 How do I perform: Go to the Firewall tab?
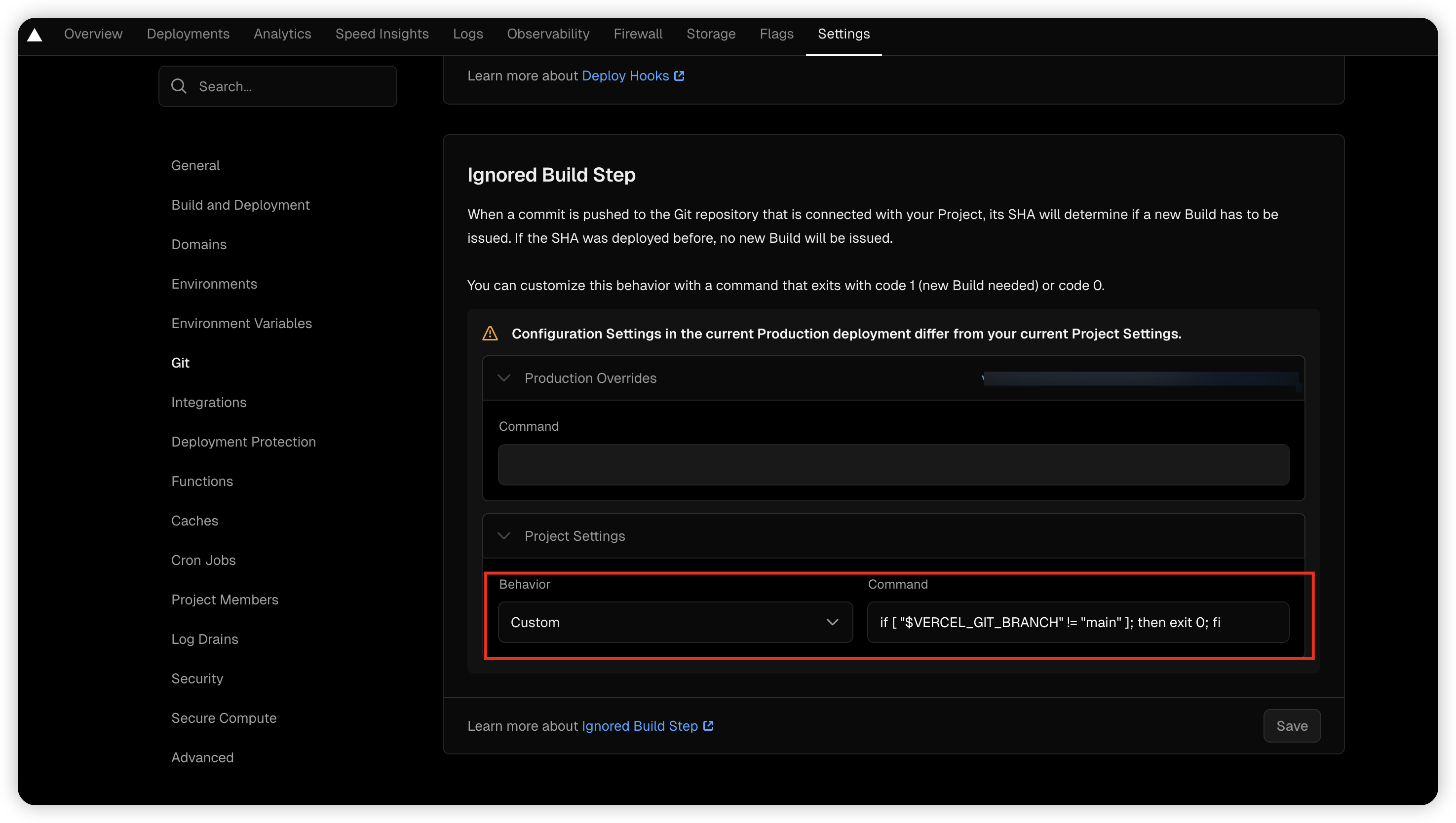(638, 34)
